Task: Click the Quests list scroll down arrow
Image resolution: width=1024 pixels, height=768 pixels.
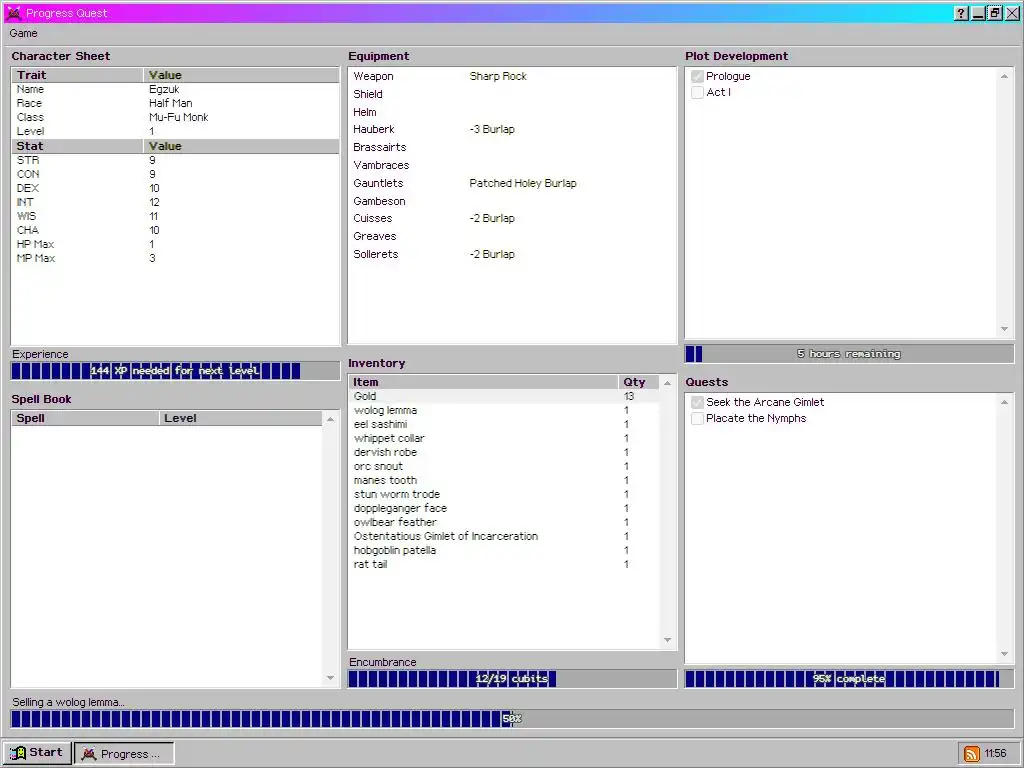Action: tap(1004, 654)
